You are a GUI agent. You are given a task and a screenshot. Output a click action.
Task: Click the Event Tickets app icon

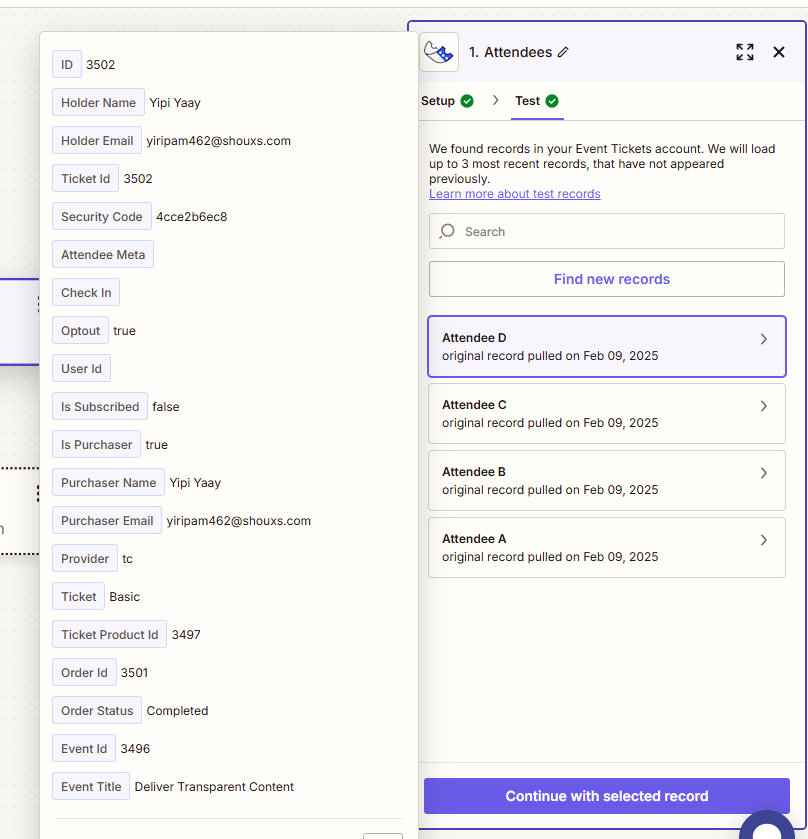pyautogui.click(x=439, y=52)
